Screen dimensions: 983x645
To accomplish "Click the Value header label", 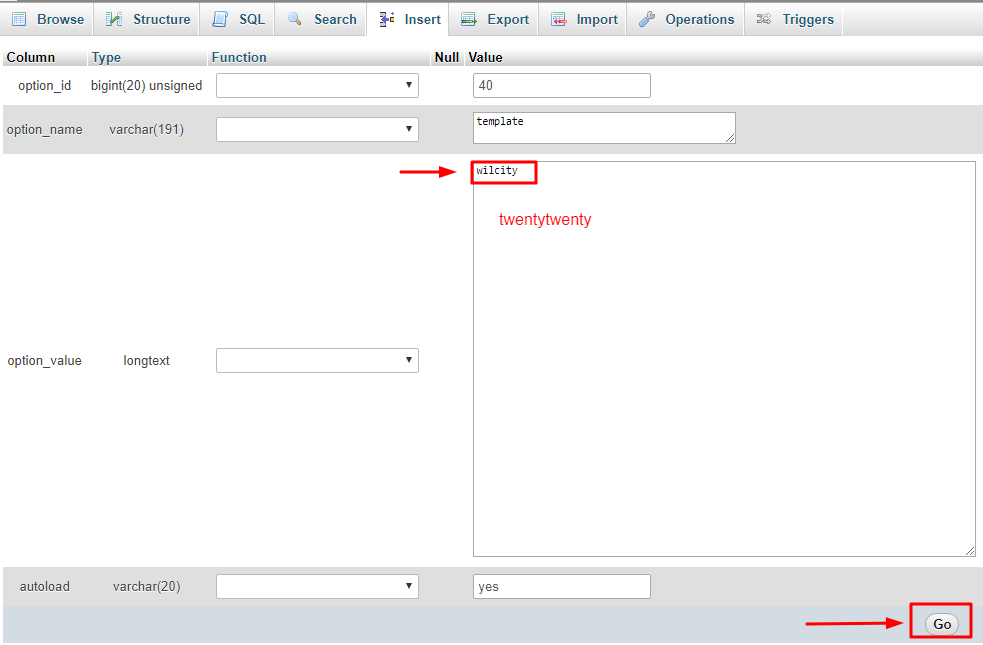I will tap(485, 58).
